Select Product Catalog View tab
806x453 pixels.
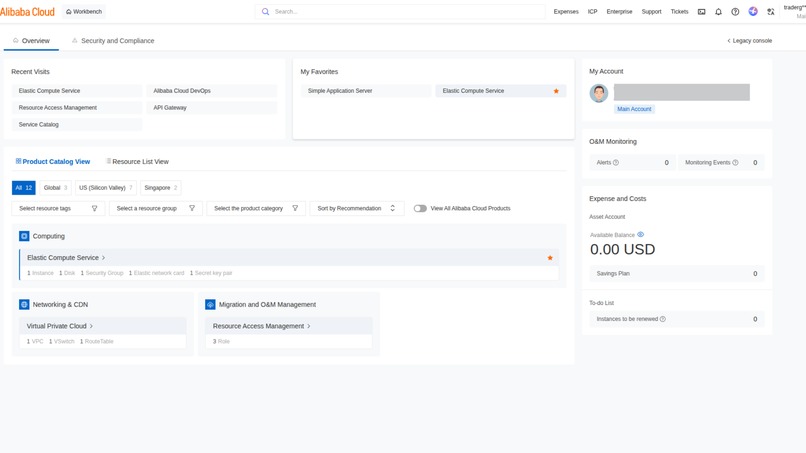(x=53, y=161)
